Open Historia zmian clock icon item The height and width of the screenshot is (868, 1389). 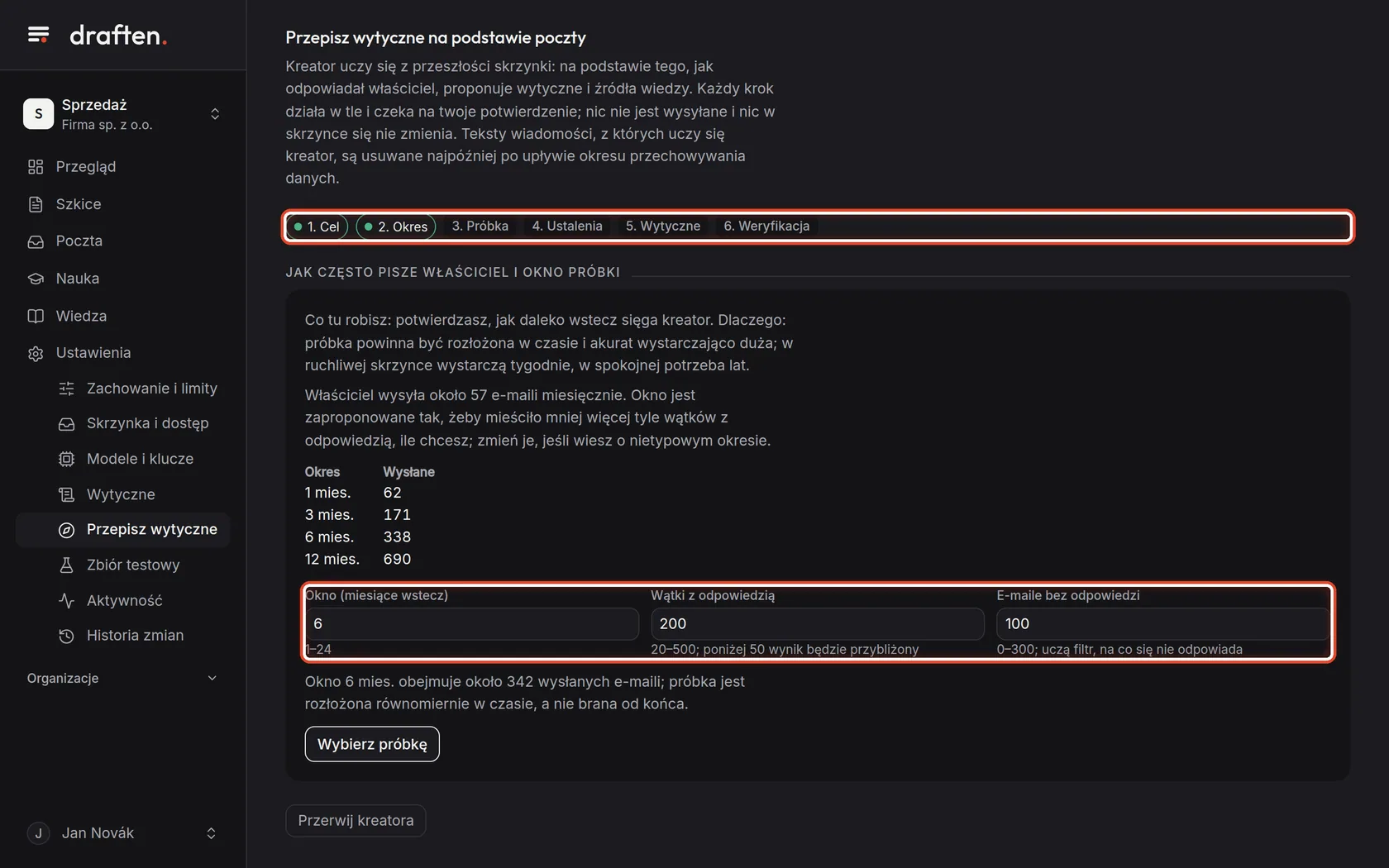click(x=67, y=636)
